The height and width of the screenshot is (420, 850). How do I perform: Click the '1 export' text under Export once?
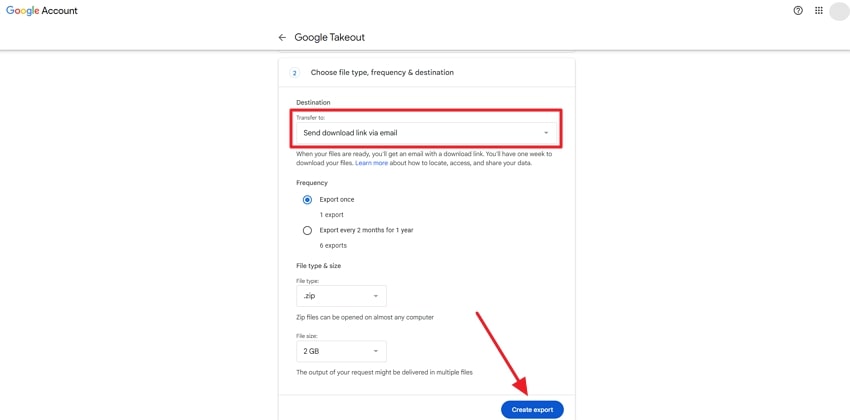(x=331, y=215)
